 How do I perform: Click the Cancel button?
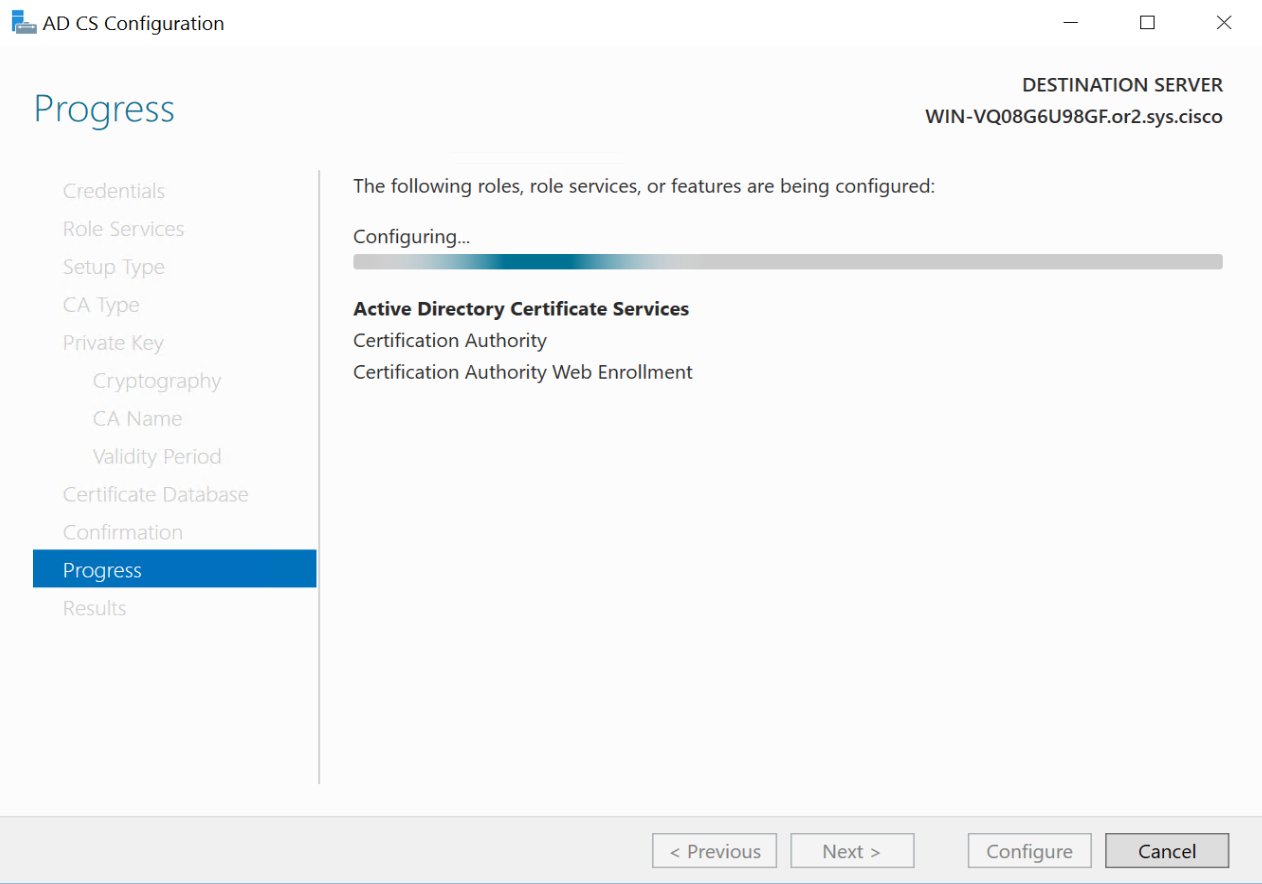click(x=1166, y=851)
